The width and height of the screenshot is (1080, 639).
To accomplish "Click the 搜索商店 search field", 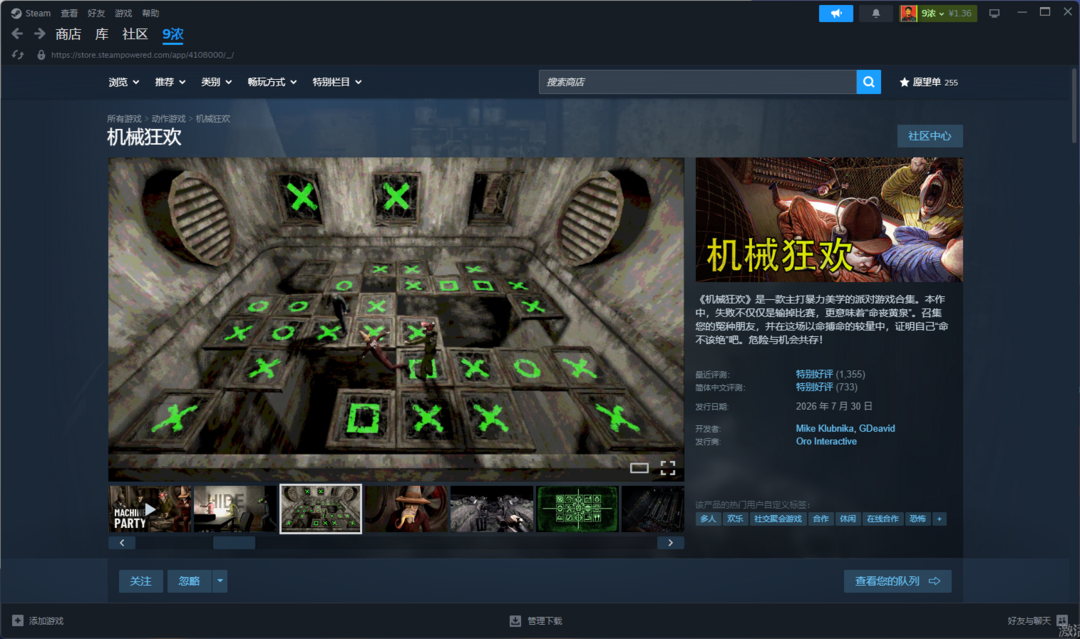I will click(x=697, y=82).
